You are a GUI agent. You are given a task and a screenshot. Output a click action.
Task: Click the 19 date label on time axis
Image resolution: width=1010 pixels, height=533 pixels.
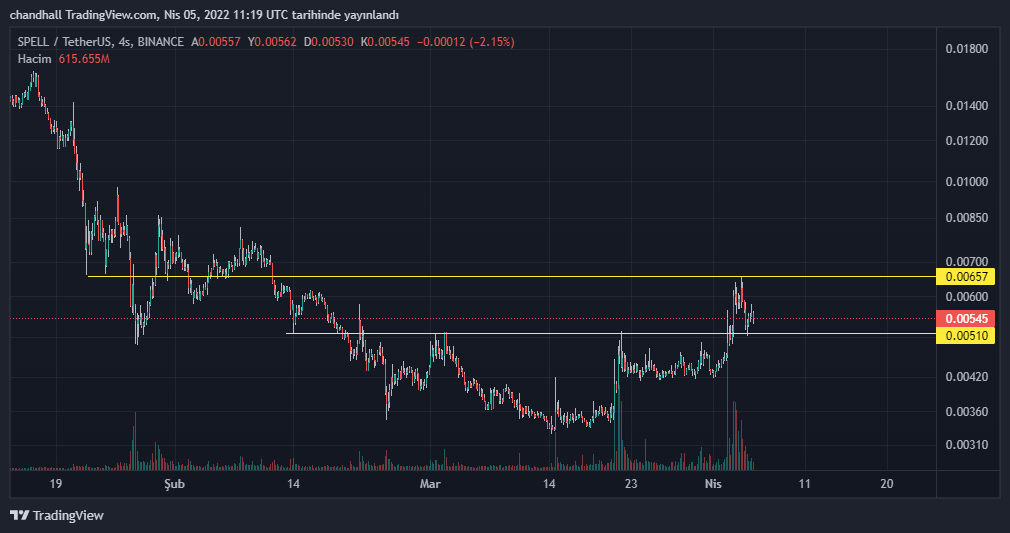click(55, 484)
